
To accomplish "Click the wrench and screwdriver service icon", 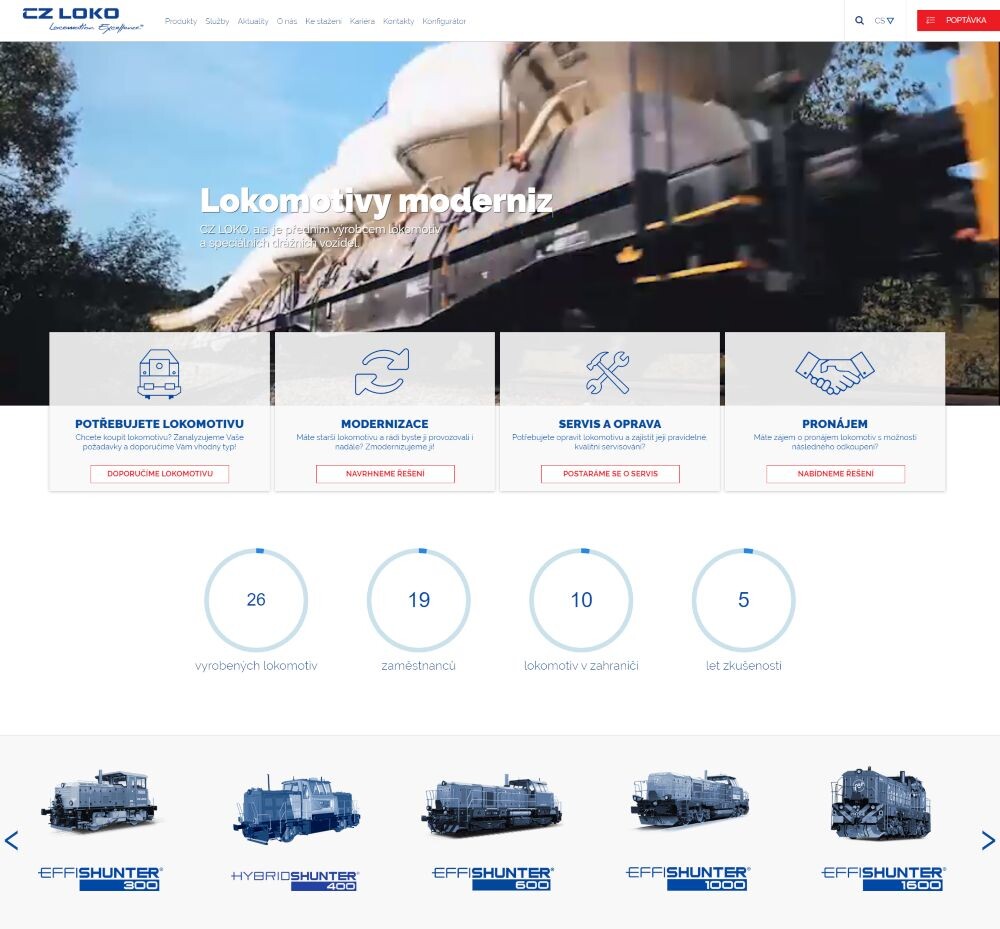I will pyautogui.click(x=608, y=372).
